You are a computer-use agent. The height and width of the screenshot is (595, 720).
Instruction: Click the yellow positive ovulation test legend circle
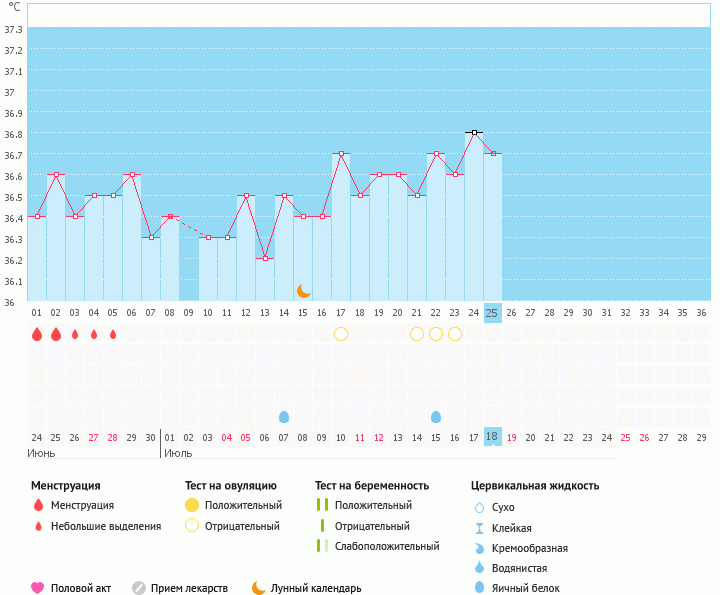pyautogui.click(x=192, y=506)
